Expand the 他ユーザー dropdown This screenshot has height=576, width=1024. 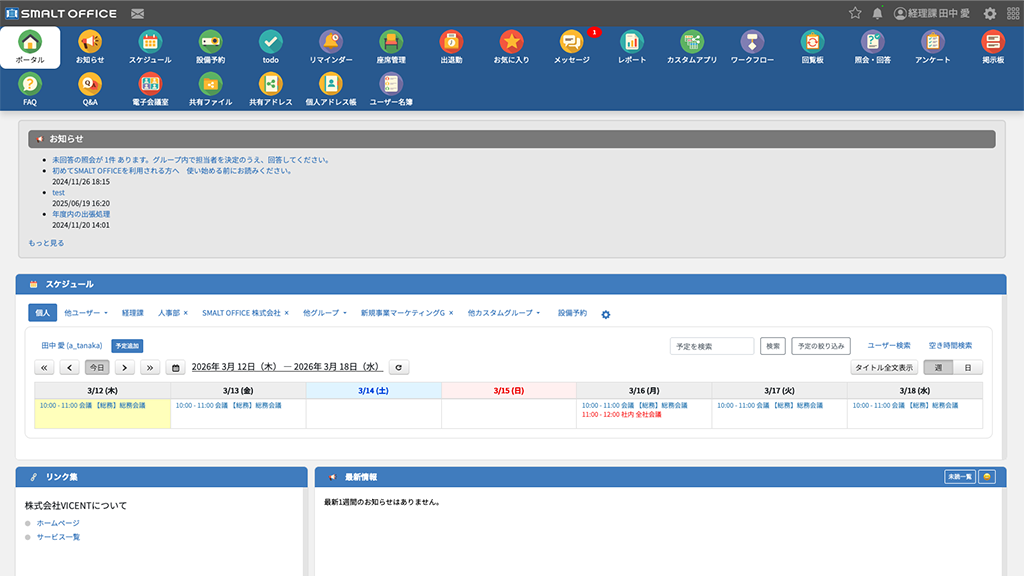pyautogui.click(x=86, y=313)
